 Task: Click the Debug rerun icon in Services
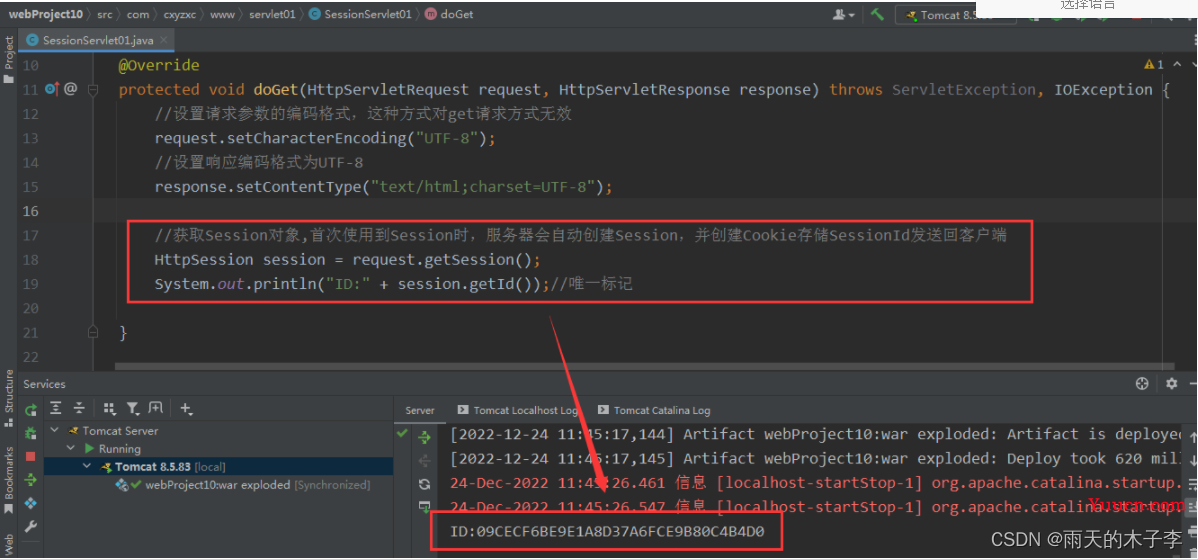pos(31,433)
